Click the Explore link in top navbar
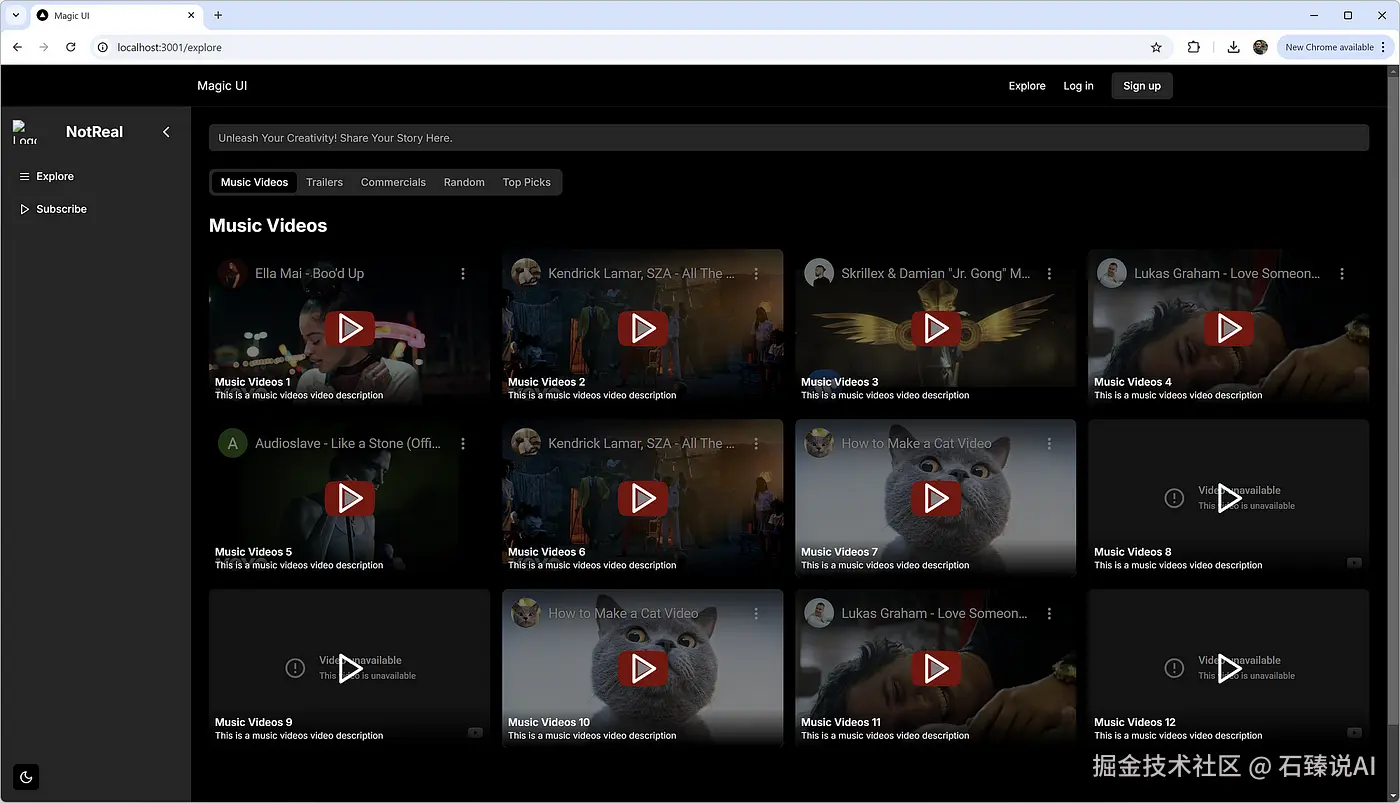The width and height of the screenshot is (1400, 803). click(1027, 86)
